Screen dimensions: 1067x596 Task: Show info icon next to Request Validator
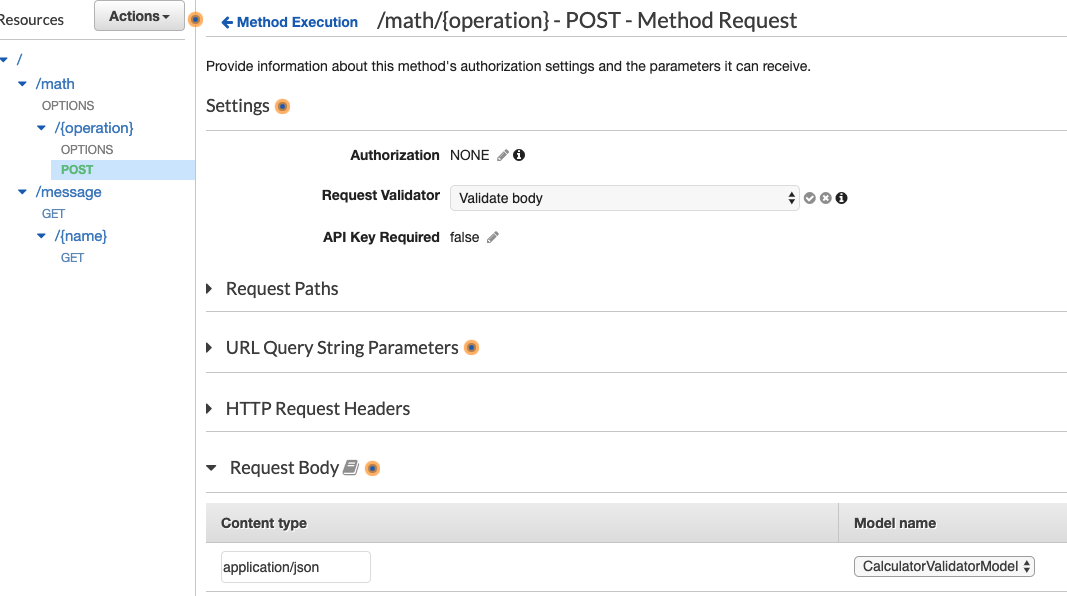point(842,198)
